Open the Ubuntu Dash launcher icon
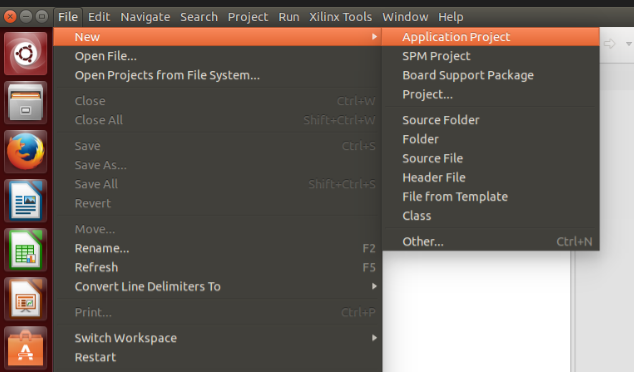Viewport: 634px width, 372px height. click(25, 53)
